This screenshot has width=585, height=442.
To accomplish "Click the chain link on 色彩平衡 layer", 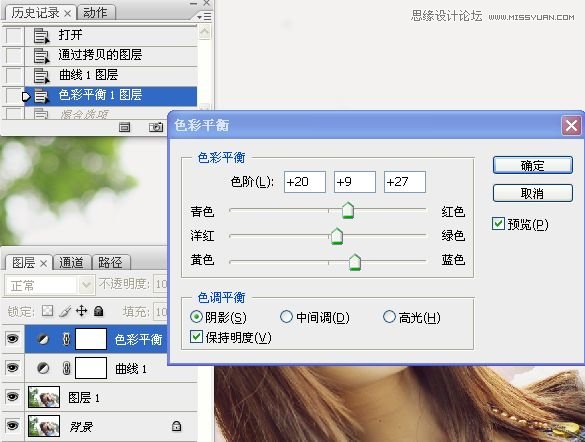I will tap(66, 339).
